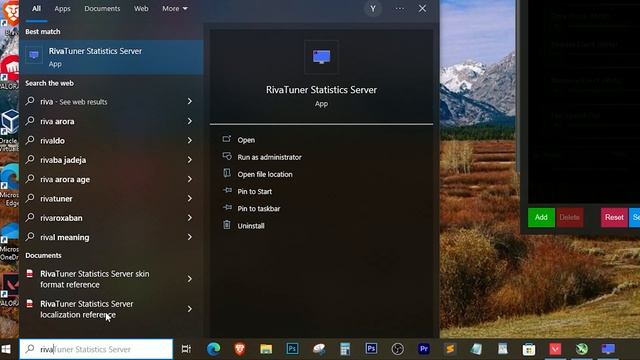Select the 'riva arora' web suggestion
This screenshot has width=640, height=360.
coord(57,121)
